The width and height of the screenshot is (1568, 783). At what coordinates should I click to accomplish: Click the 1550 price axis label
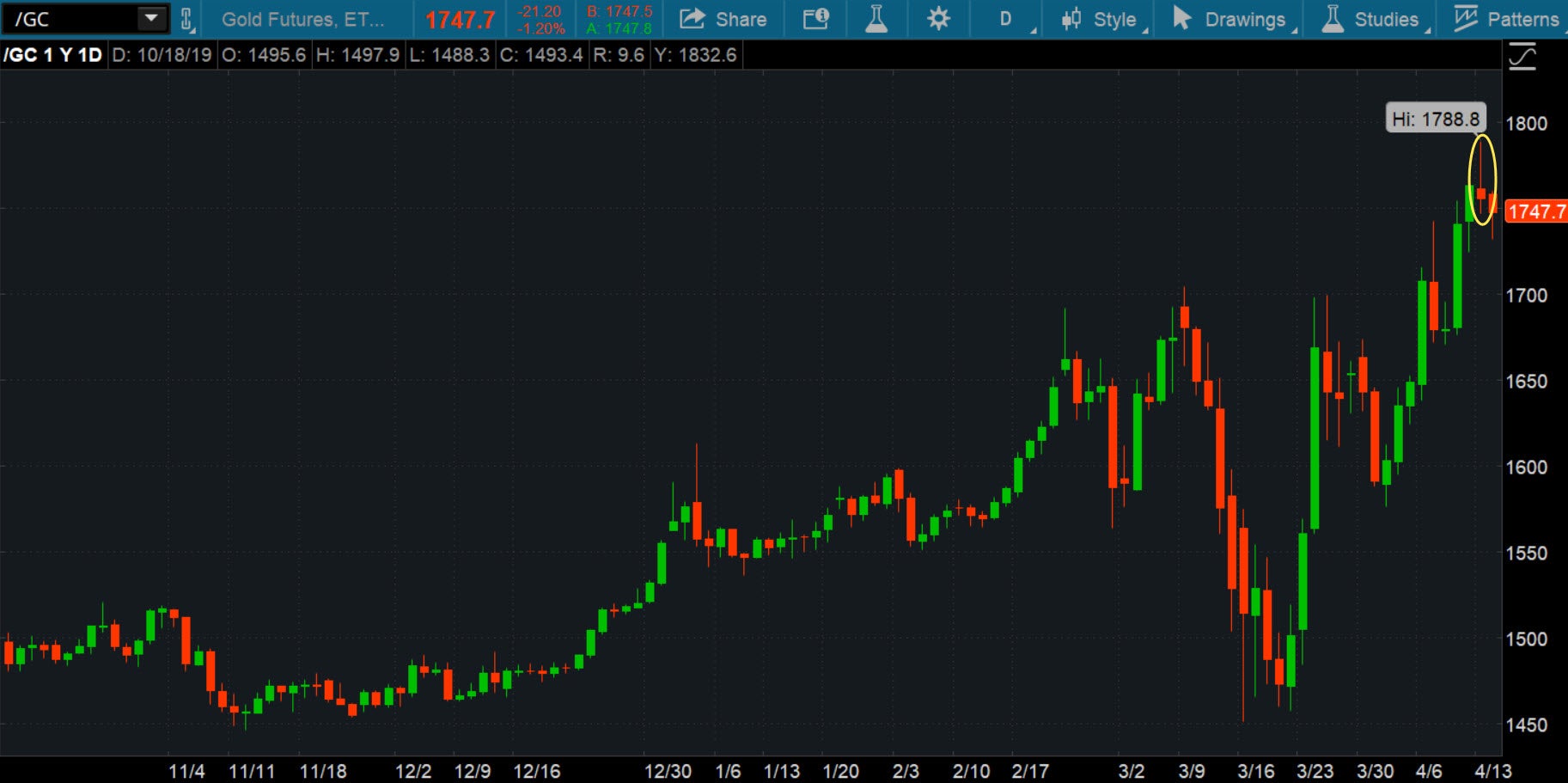1526,553
